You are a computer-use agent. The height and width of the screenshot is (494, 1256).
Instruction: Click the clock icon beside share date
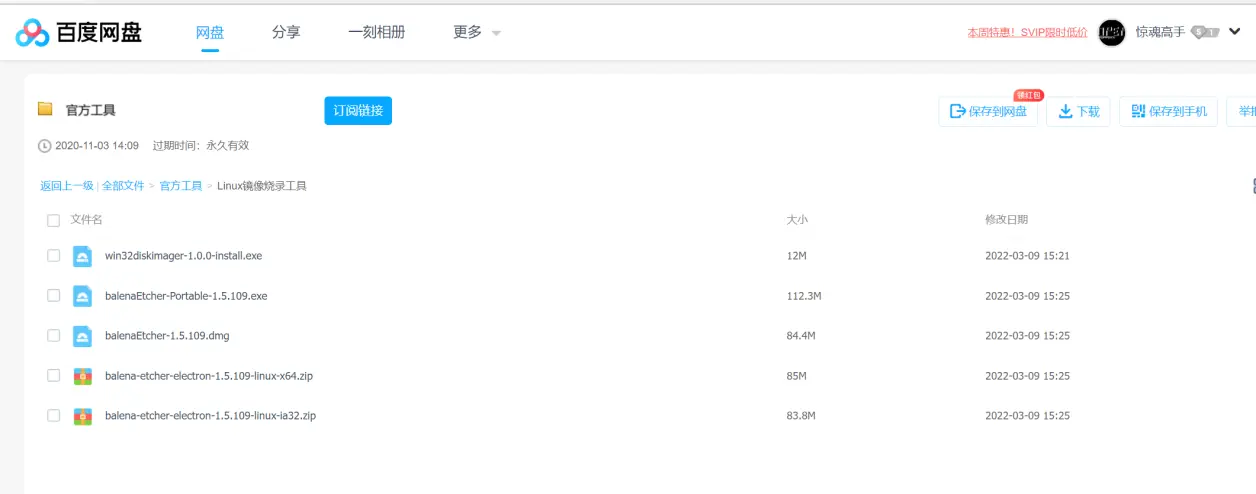(x=44, y=146)
